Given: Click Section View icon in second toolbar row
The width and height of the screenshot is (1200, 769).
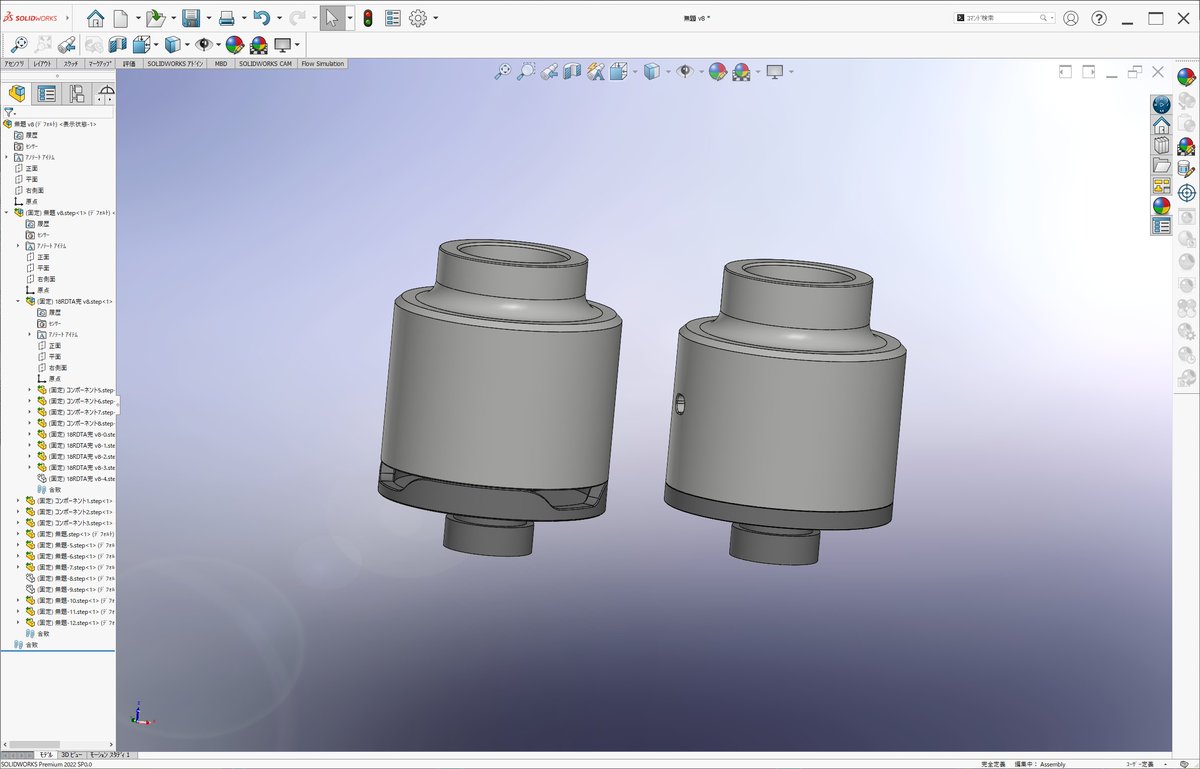Looking at the screenshot, I should click(117, 44).
